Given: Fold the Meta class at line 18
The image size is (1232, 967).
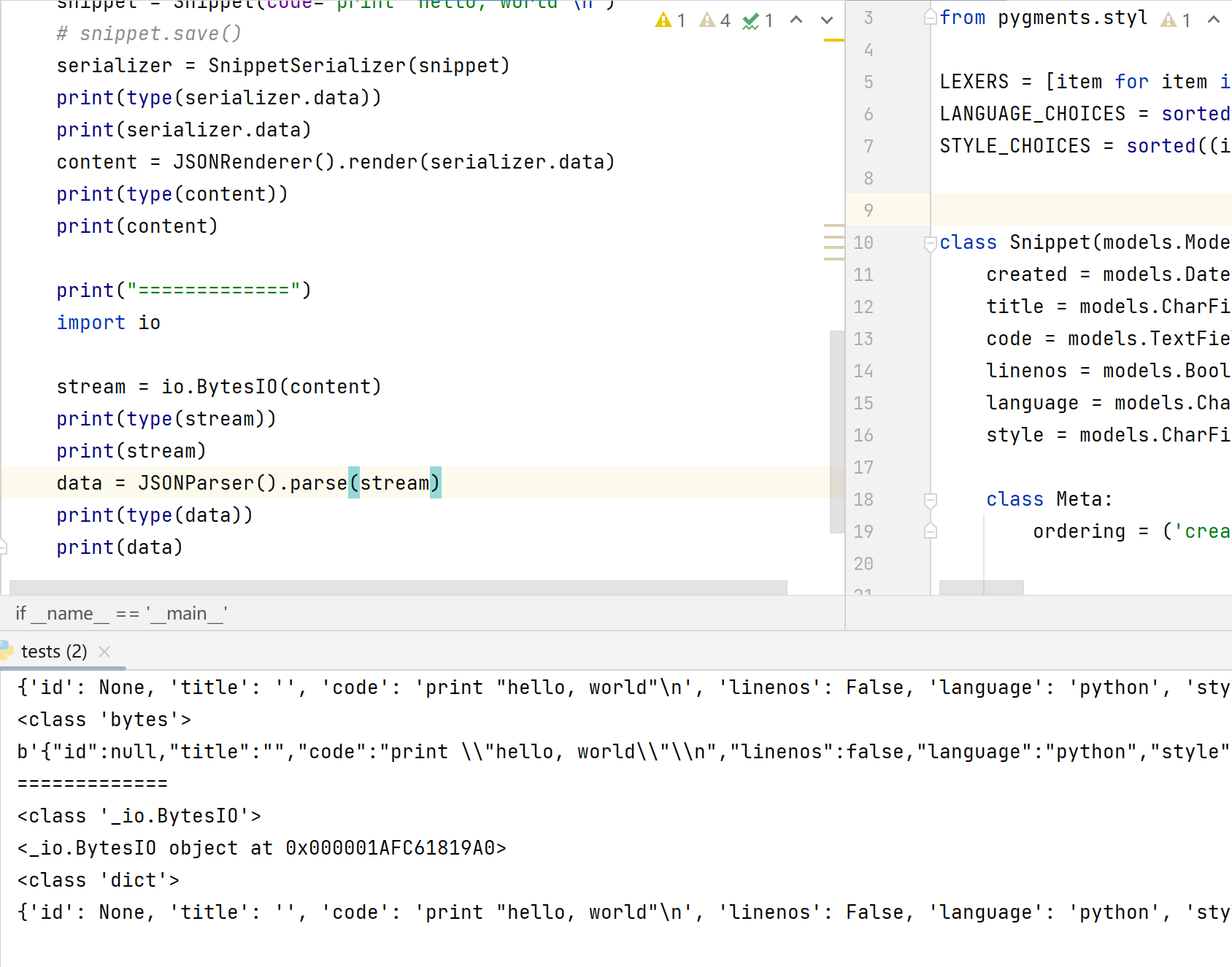Looking at the screenshot, I should (x=930, y=500).
